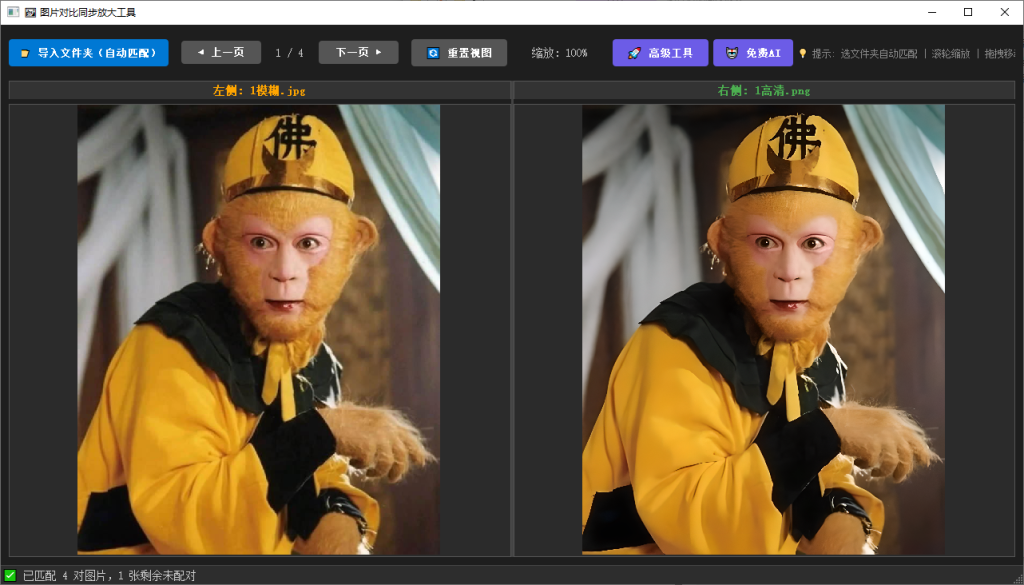Image resolution: width=1024 pixels, height=585 pixels.
Task: Click the green checkmark in status bar
Action: (10, 575)
